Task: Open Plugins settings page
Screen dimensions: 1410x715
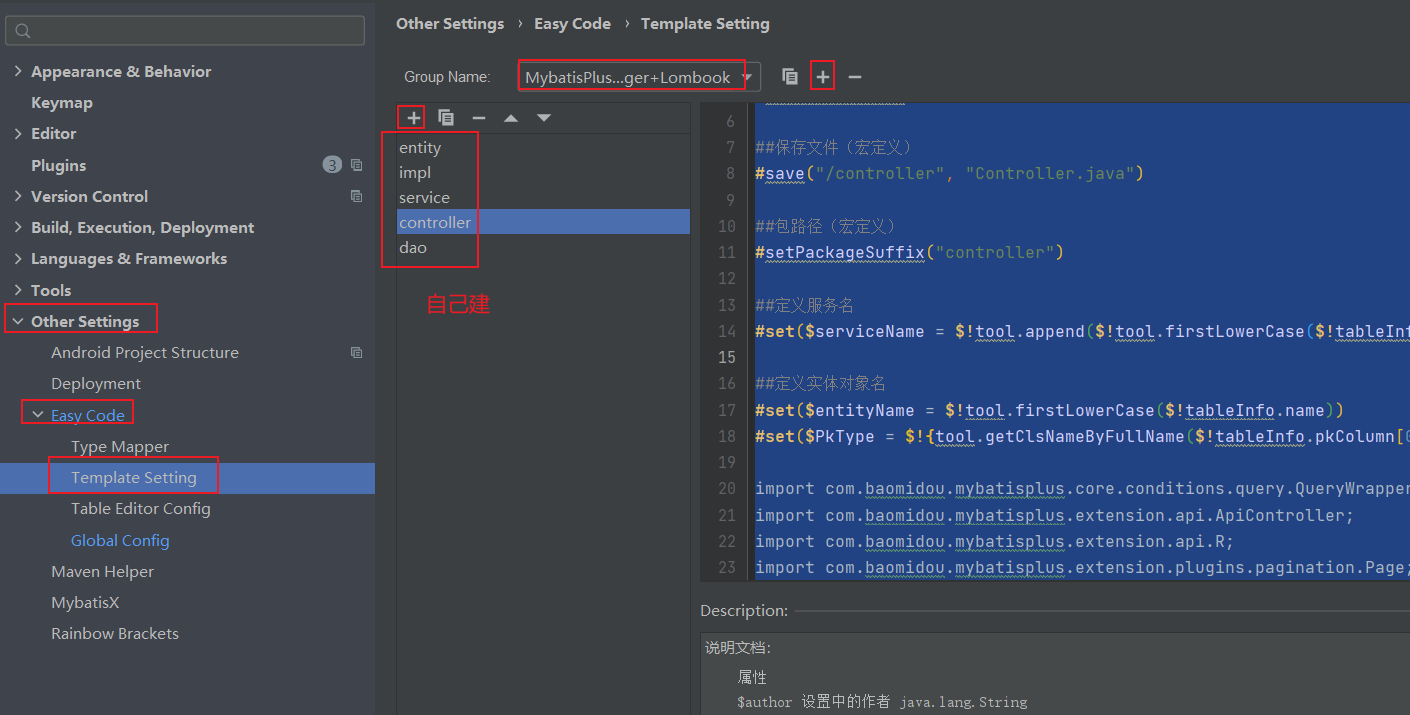Action: (58, 165)
